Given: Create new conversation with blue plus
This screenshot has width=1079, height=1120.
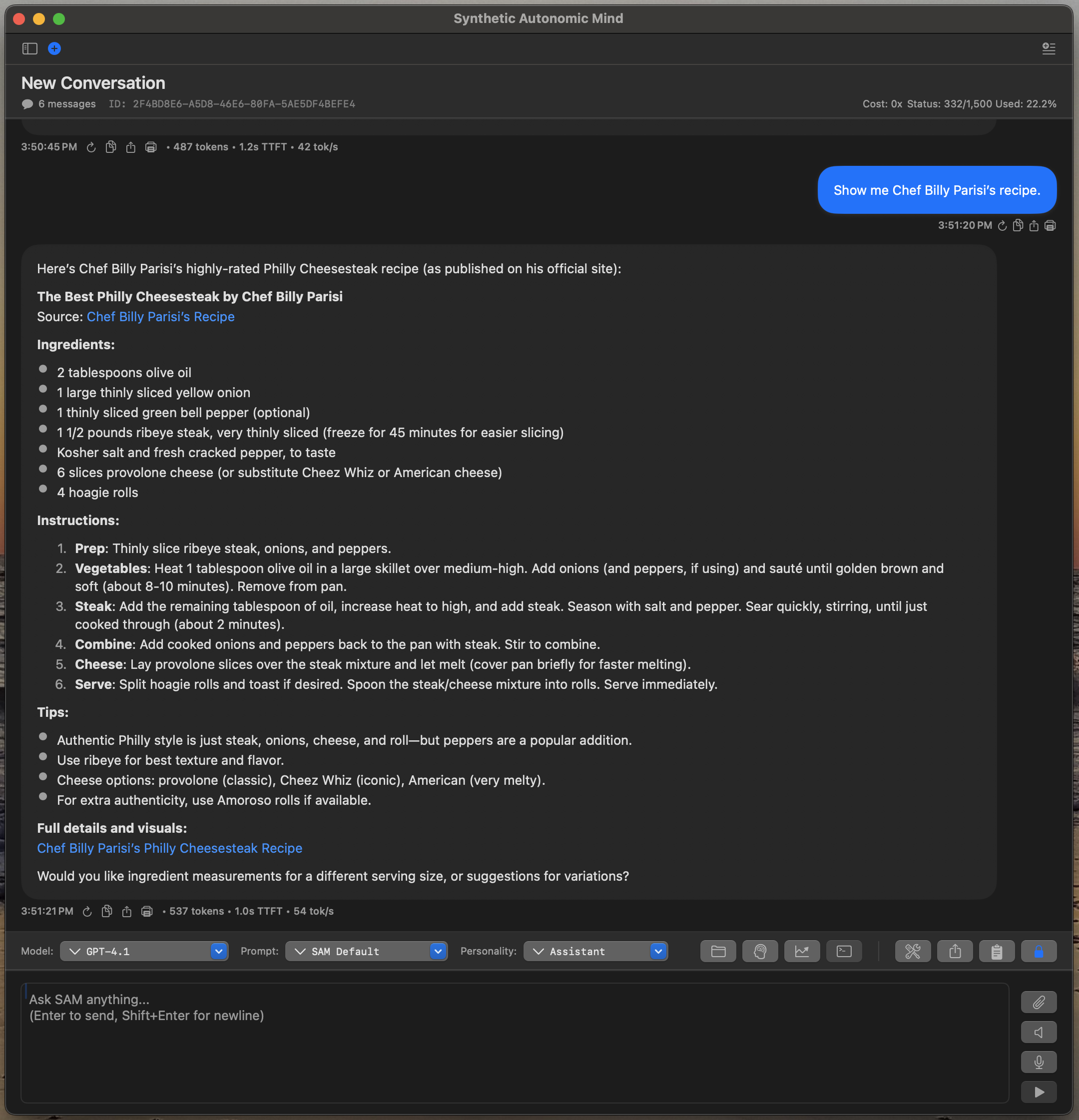Looking at the screenshot, I should [x=54, y=48].
